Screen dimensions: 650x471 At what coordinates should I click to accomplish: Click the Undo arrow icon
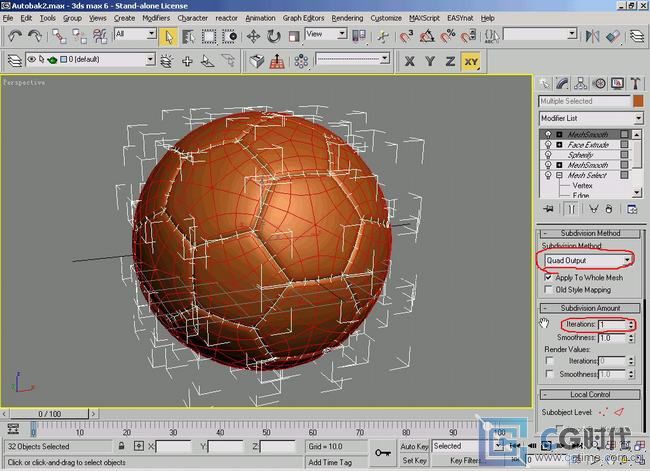[x=15, y=36]
